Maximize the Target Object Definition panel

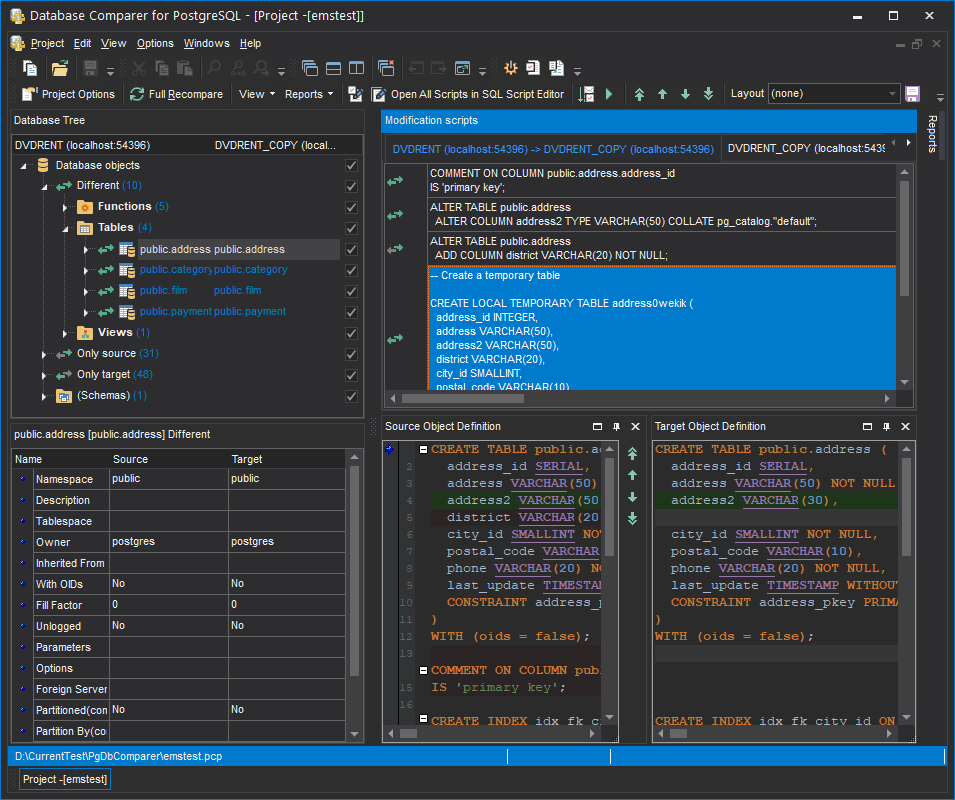click(867, 427)
